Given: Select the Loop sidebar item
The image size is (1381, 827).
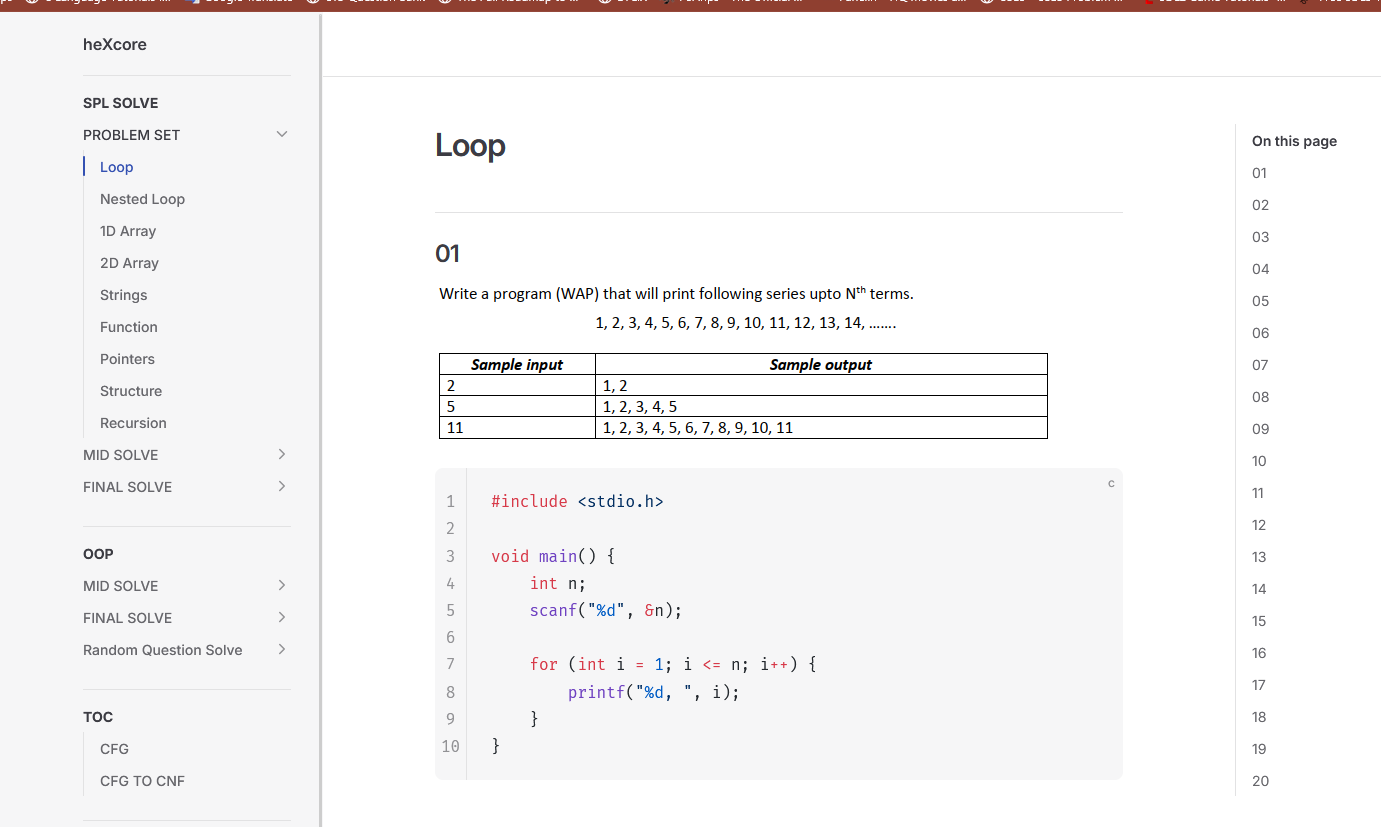Looking at the screenshot, I should click(117, 167).
